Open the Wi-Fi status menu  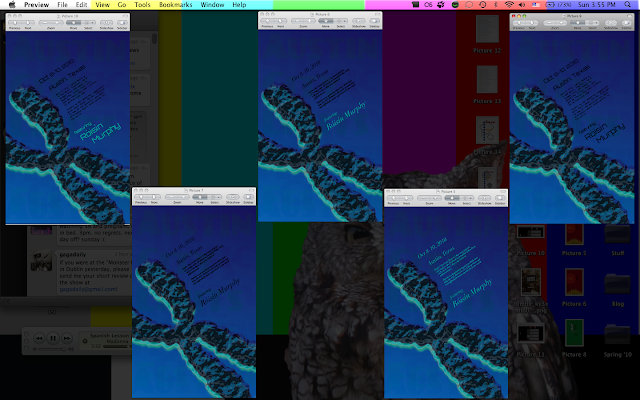click(x=509, y=4)
